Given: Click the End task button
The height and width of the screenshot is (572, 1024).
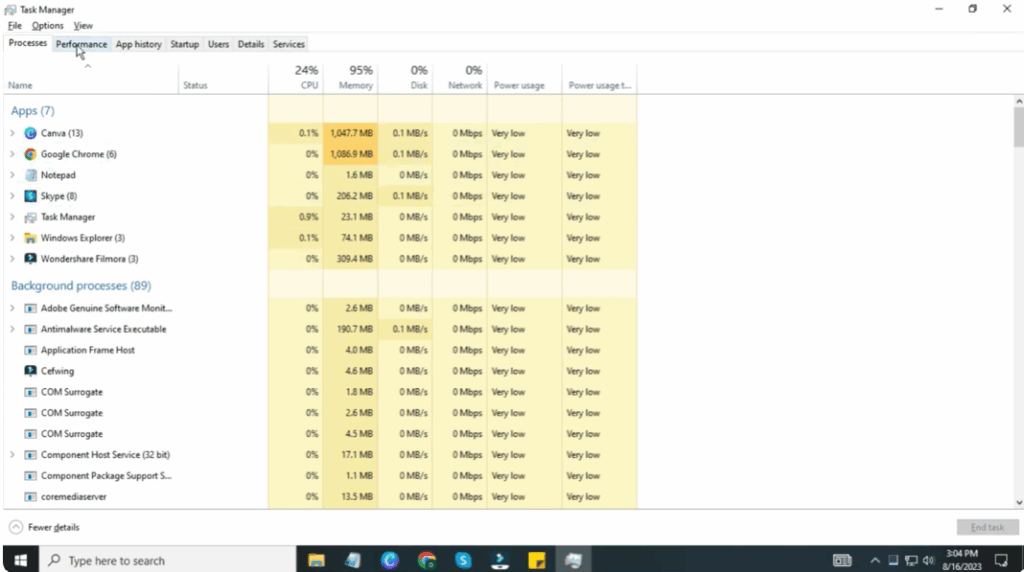Looking at the screenshot, I should click(x=987, y=527).
